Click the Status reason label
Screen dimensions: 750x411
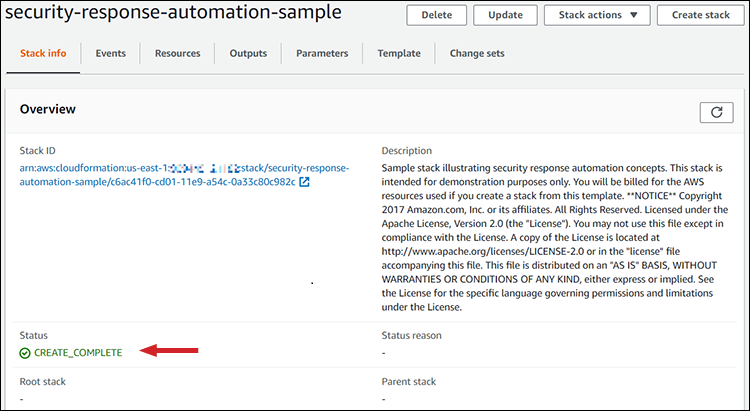coord(411,335)
